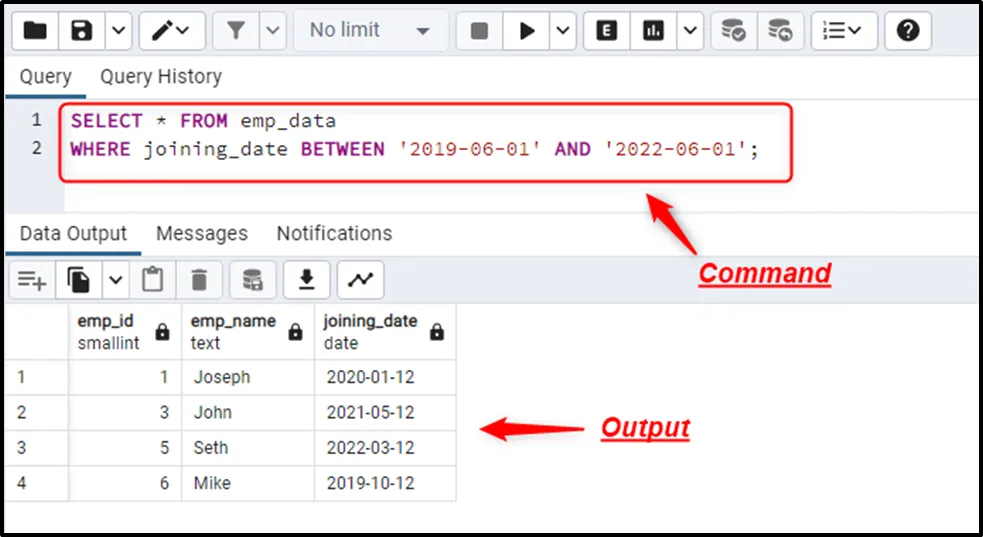Screen dimensions: 983x537
Task: Switch to the Query History tab
Action: pos(160,77)
